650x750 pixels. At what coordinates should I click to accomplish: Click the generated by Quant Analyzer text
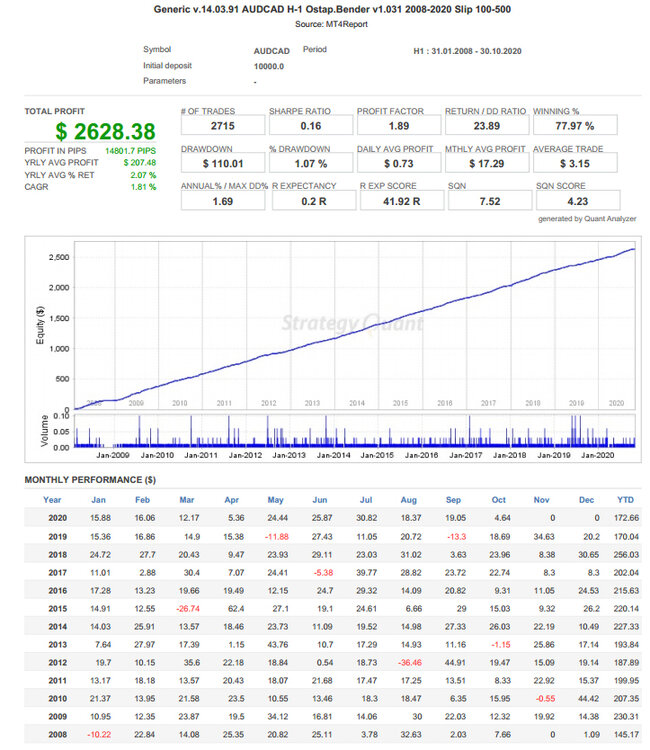pyautogui.click(x=587, y=219)
